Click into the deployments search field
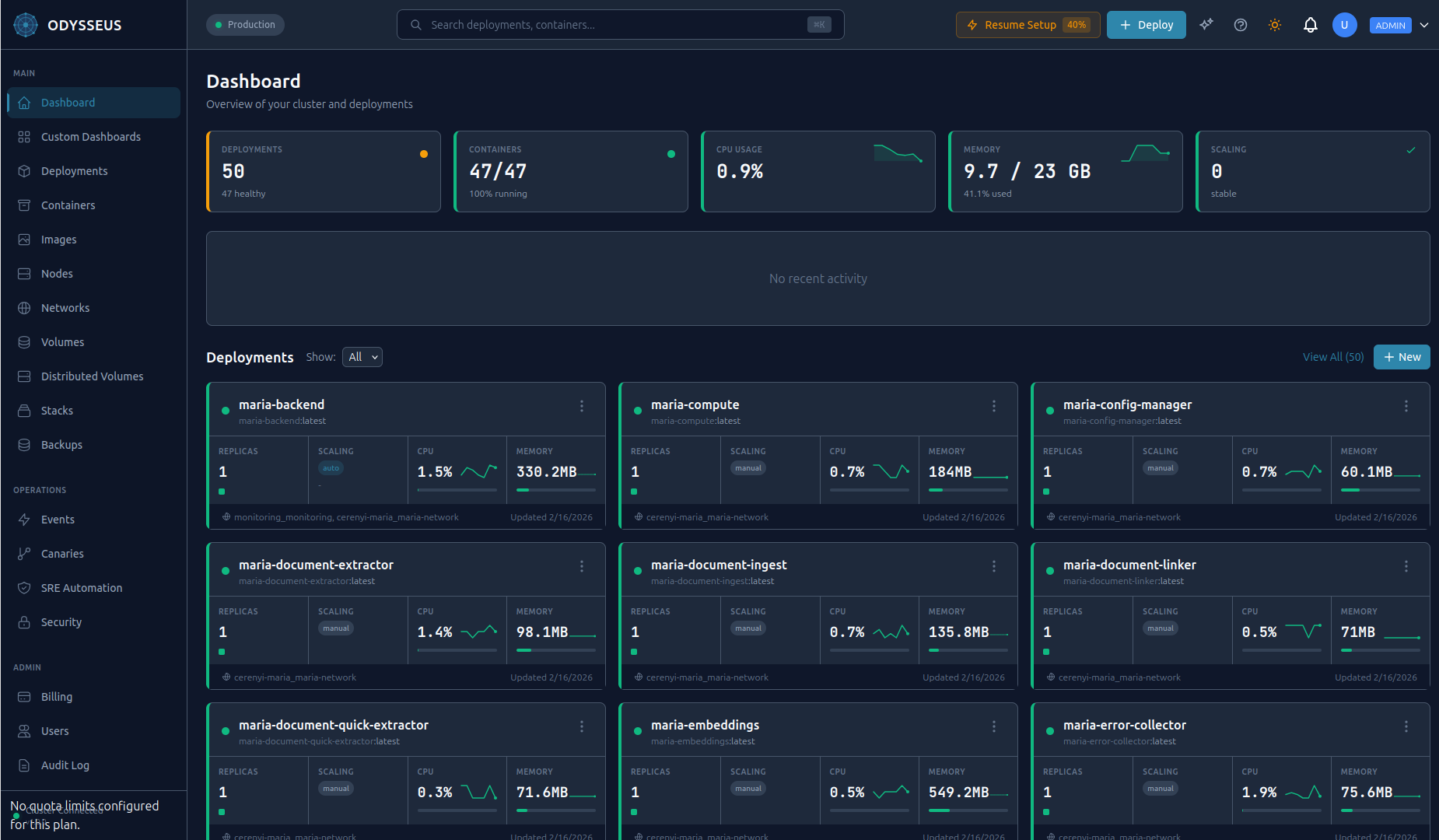The height and width of the screenshot is (840, 1439). click(620, 24)
